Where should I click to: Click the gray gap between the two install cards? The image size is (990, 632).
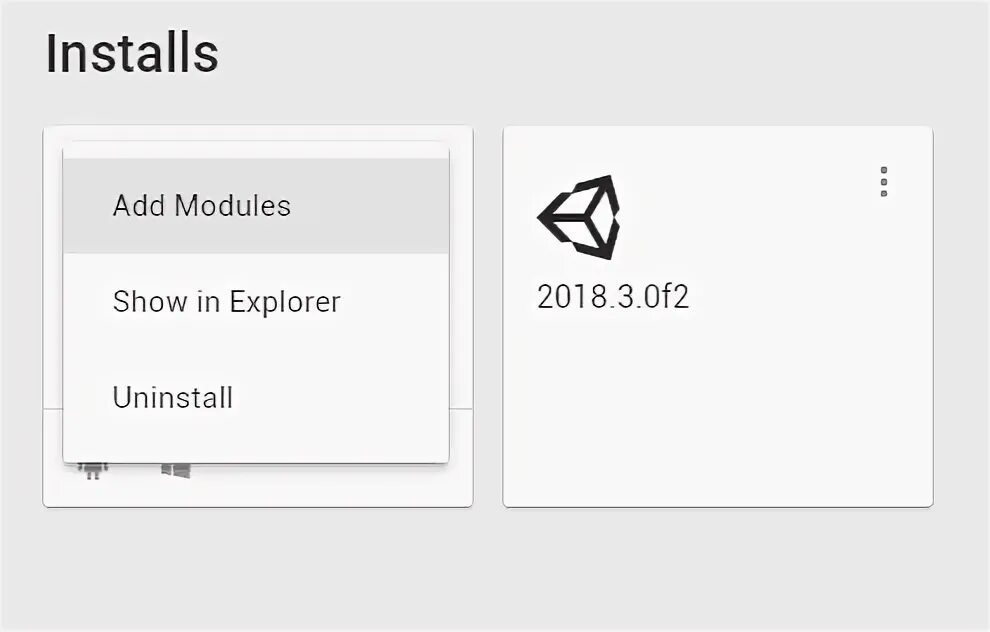point(488,320)
